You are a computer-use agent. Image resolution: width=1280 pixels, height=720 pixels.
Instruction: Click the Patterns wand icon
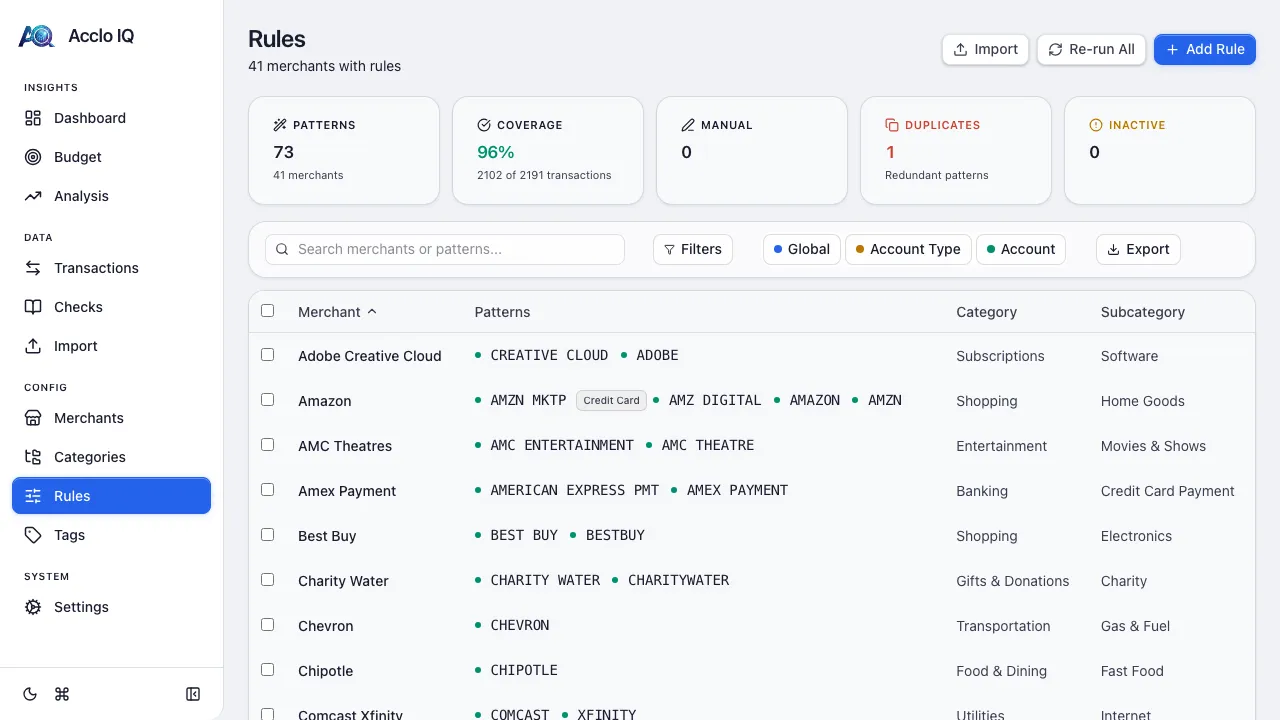coord(280,125)
